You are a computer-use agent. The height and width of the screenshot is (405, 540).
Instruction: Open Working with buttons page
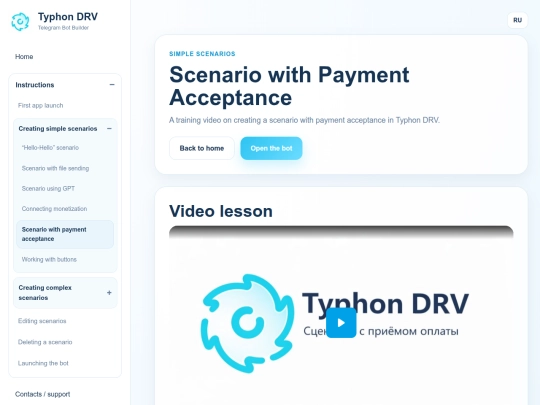click(x=49, y=259)
